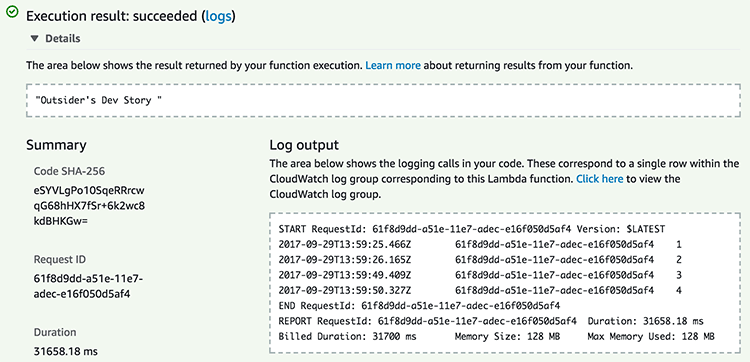Click log output value 1
Image resolution: width=750 pixels, height=362 pixels.
[679, 244]
